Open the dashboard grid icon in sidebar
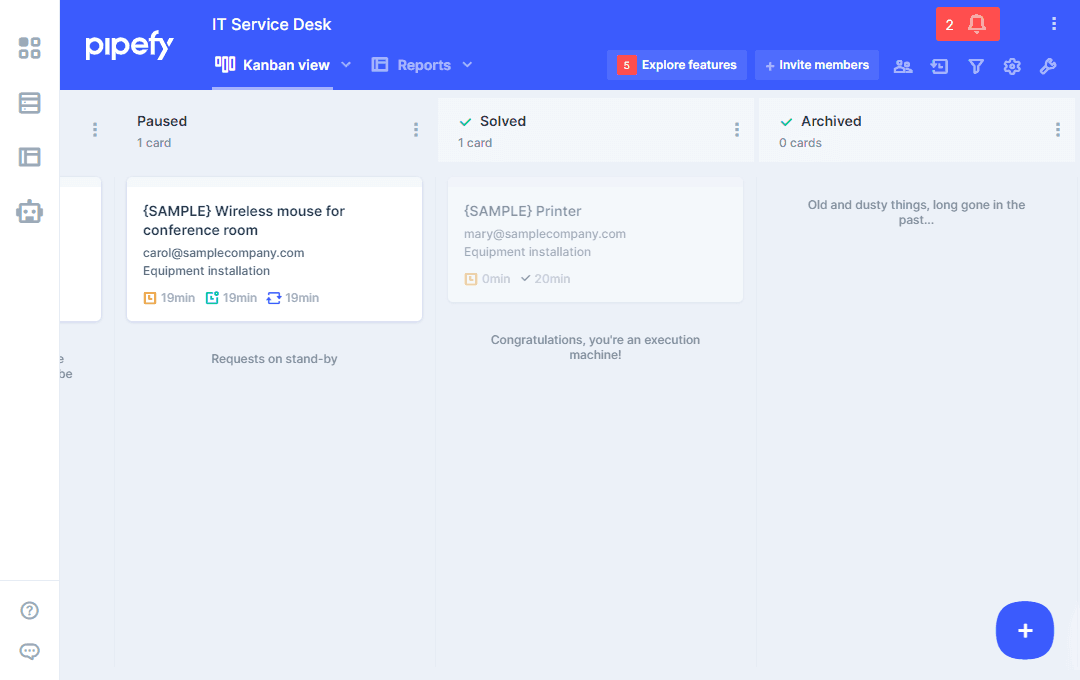 coord(30,48)
